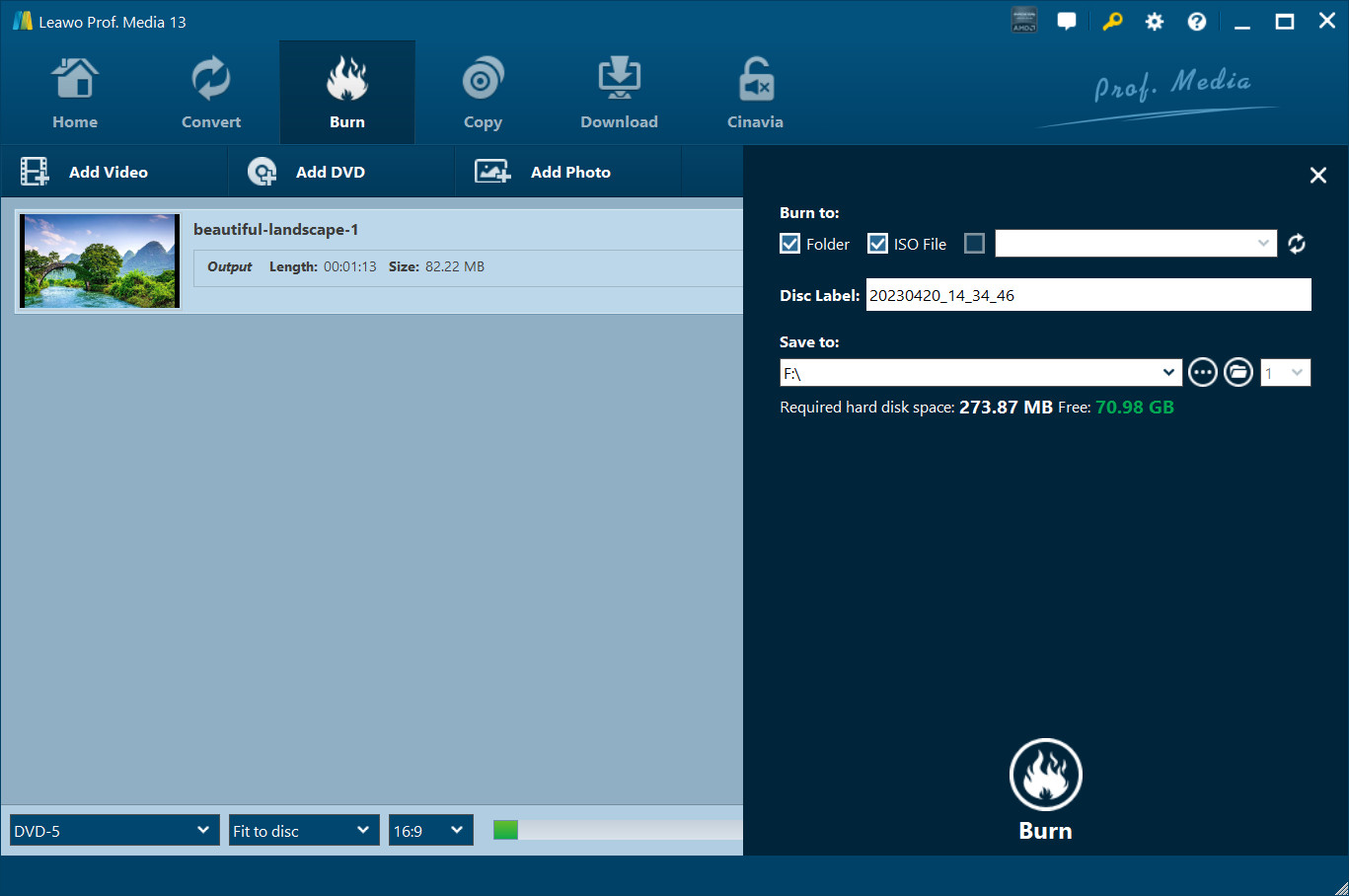Click the Add Photo button

[545, 172]
